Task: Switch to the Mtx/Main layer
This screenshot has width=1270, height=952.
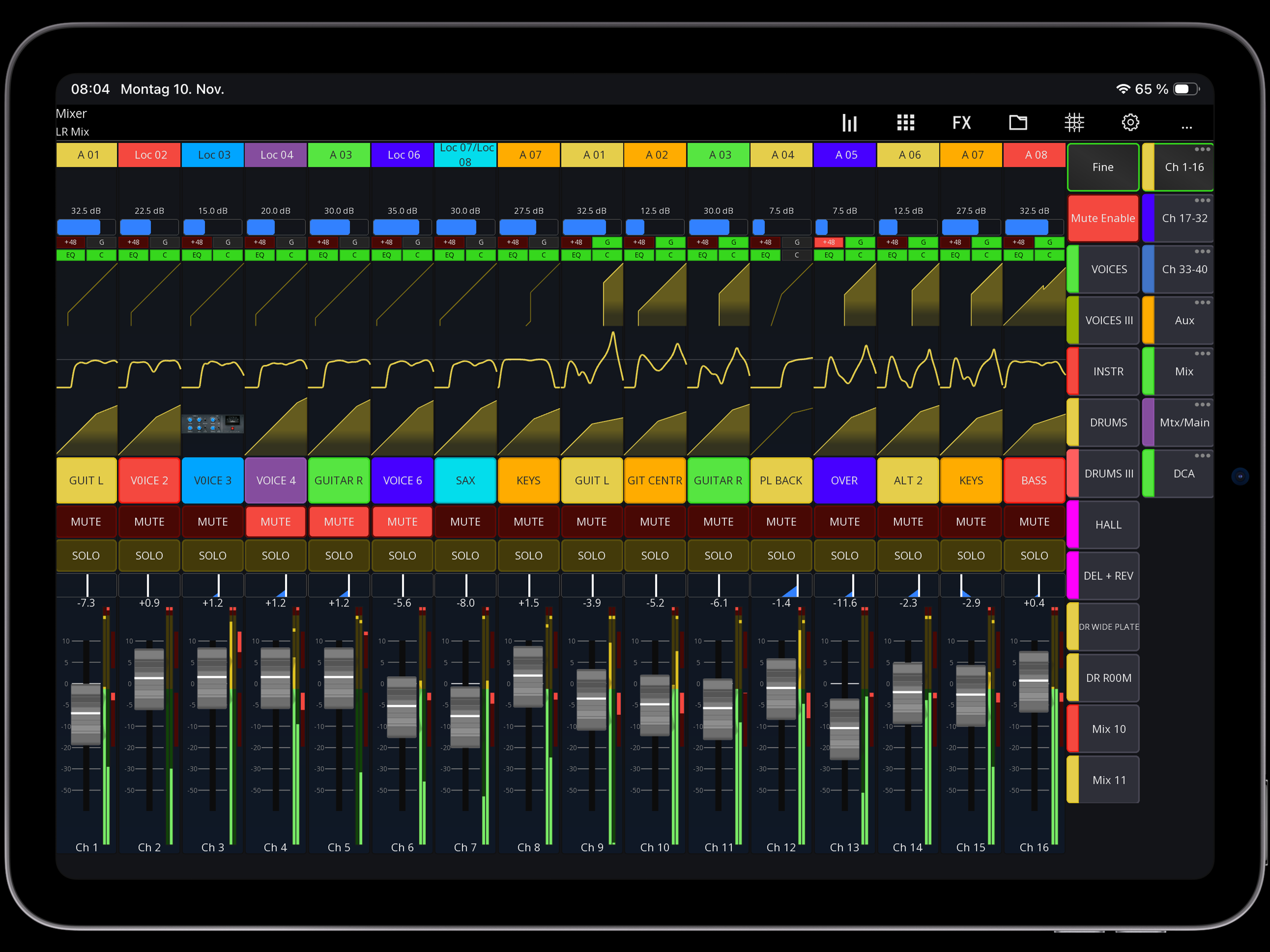Action: click(1184, 423)
